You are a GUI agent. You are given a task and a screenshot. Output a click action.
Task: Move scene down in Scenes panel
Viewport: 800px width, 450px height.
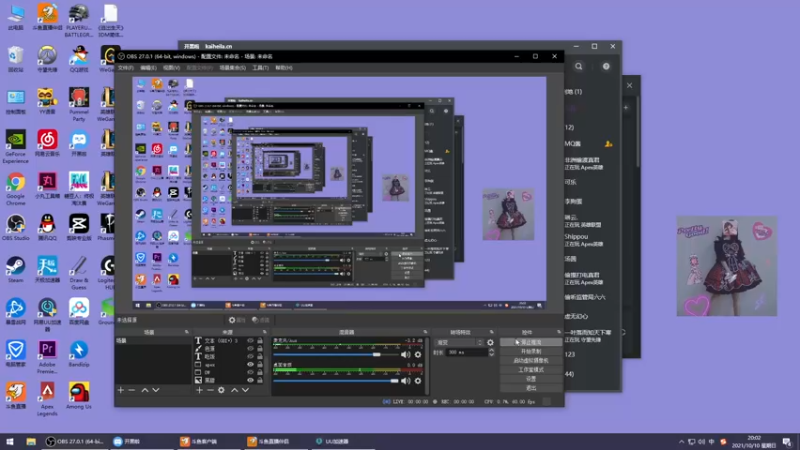[x=156, y=390]
